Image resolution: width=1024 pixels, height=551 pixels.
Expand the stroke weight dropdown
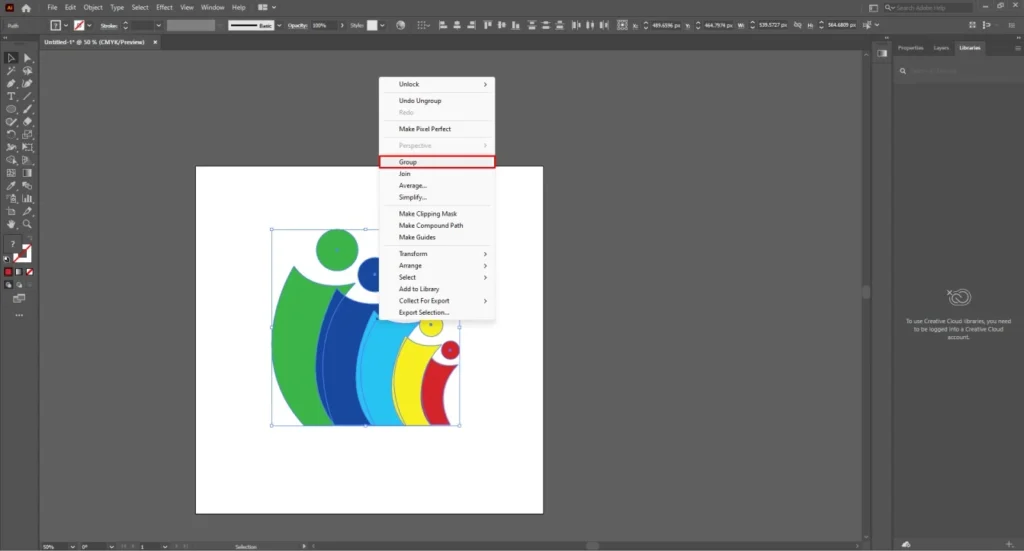(x=158, y=25)
